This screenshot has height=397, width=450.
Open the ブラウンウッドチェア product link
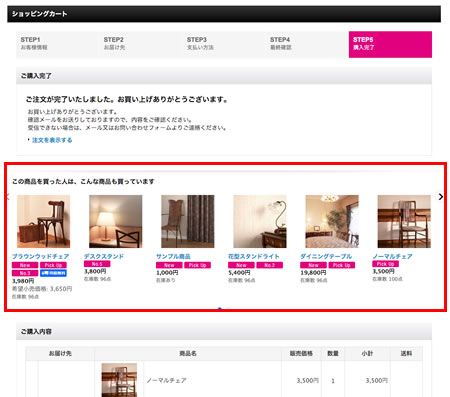pyautogui.click(x=41, y=256)
